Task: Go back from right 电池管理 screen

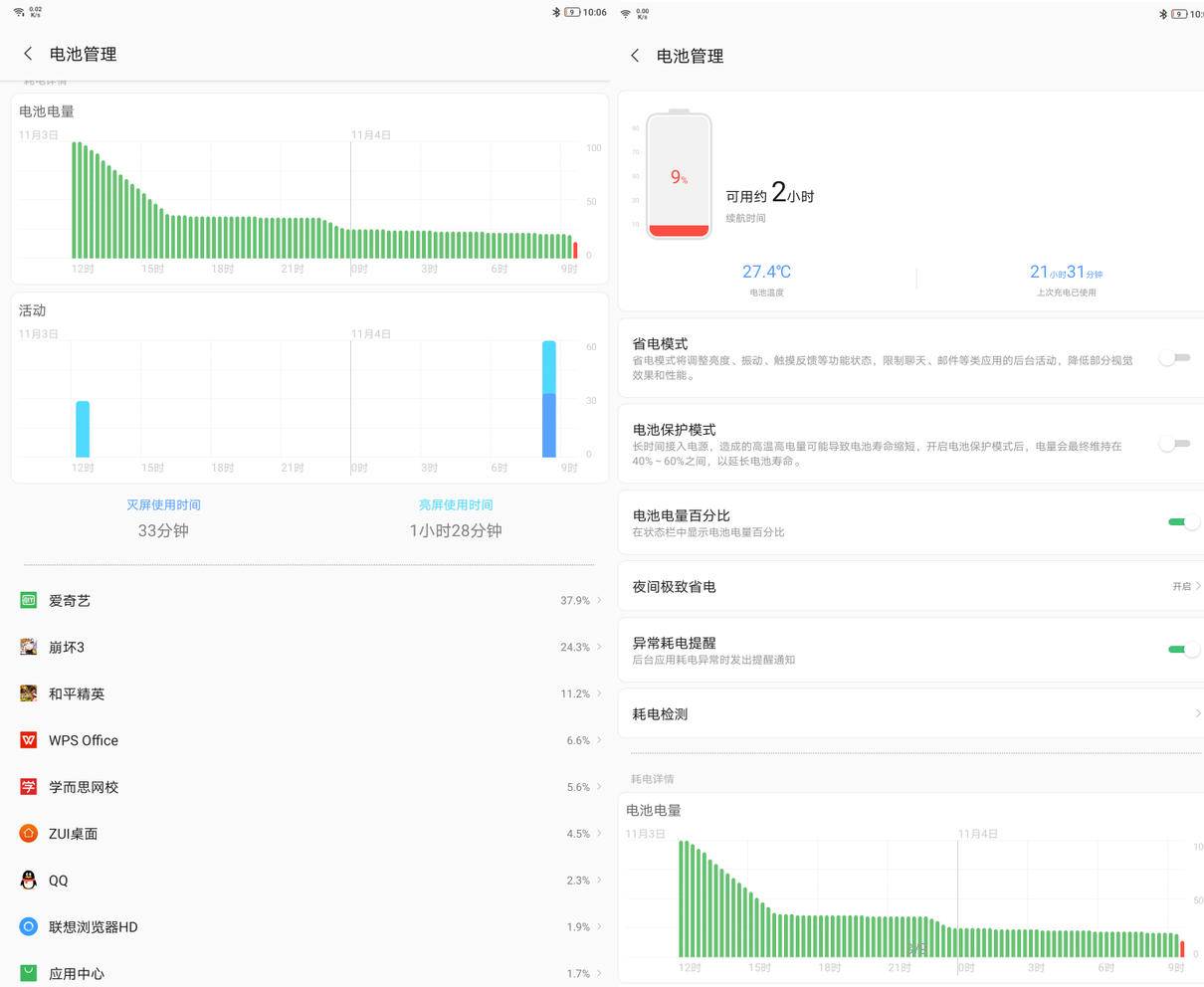Action: 635,56
